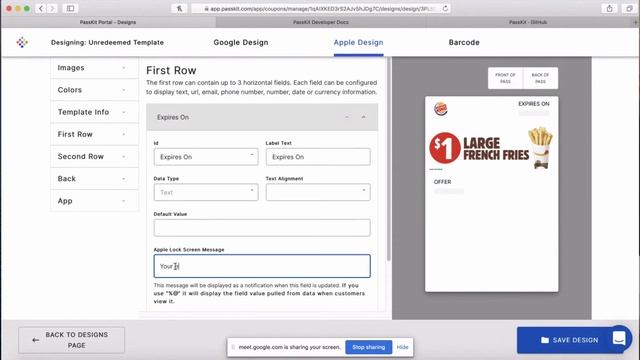The height and width of the screenshot is (360, 640).
Task: Click the Save Design button
Action: click(569, 340)
